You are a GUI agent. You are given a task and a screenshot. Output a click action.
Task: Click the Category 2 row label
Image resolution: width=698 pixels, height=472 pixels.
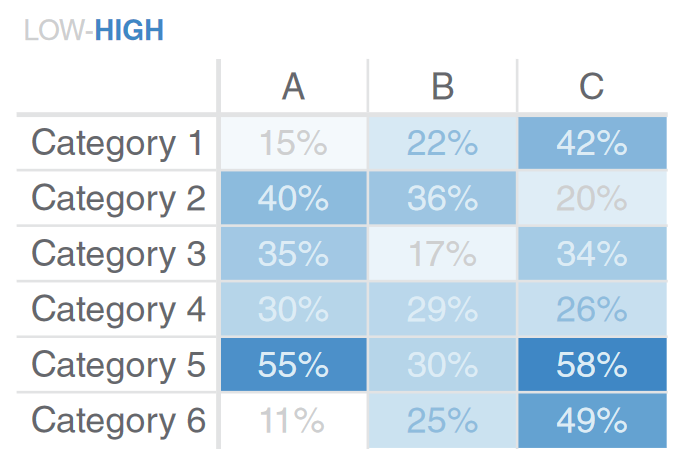point(118,199)
